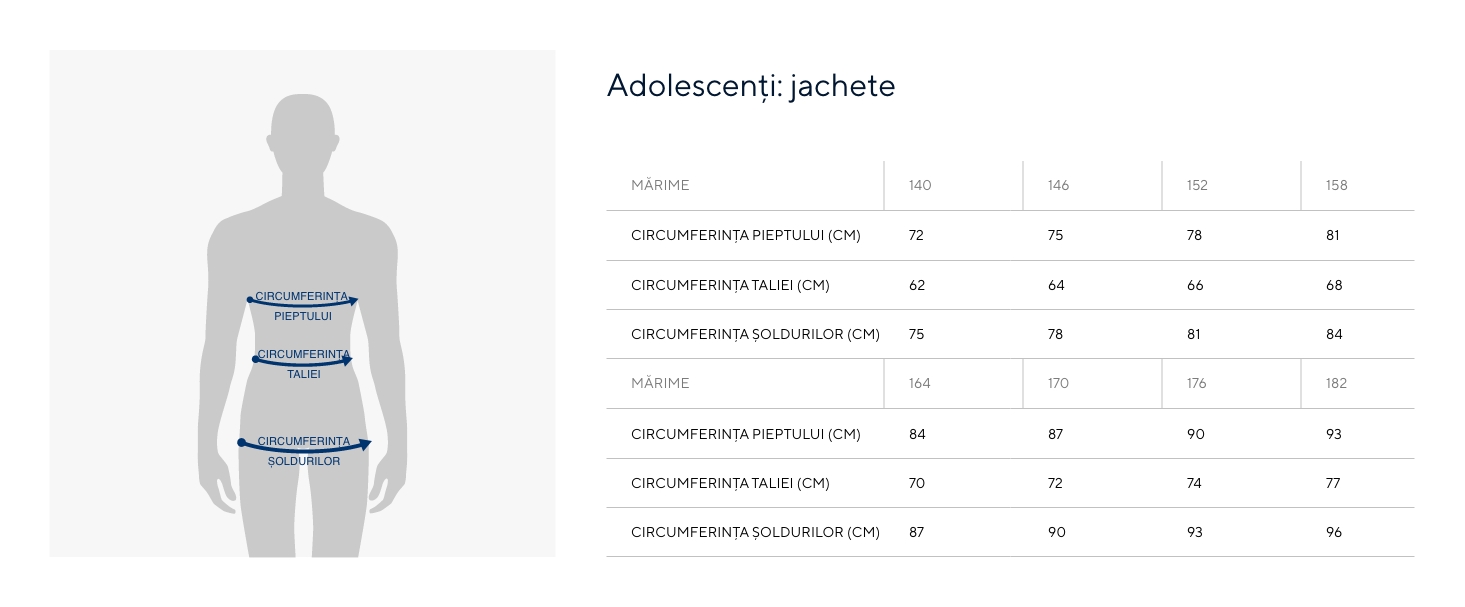Click waist circumference value for size 182
This screenshot has width=1465, height=607.
(x=1334, y=483)
